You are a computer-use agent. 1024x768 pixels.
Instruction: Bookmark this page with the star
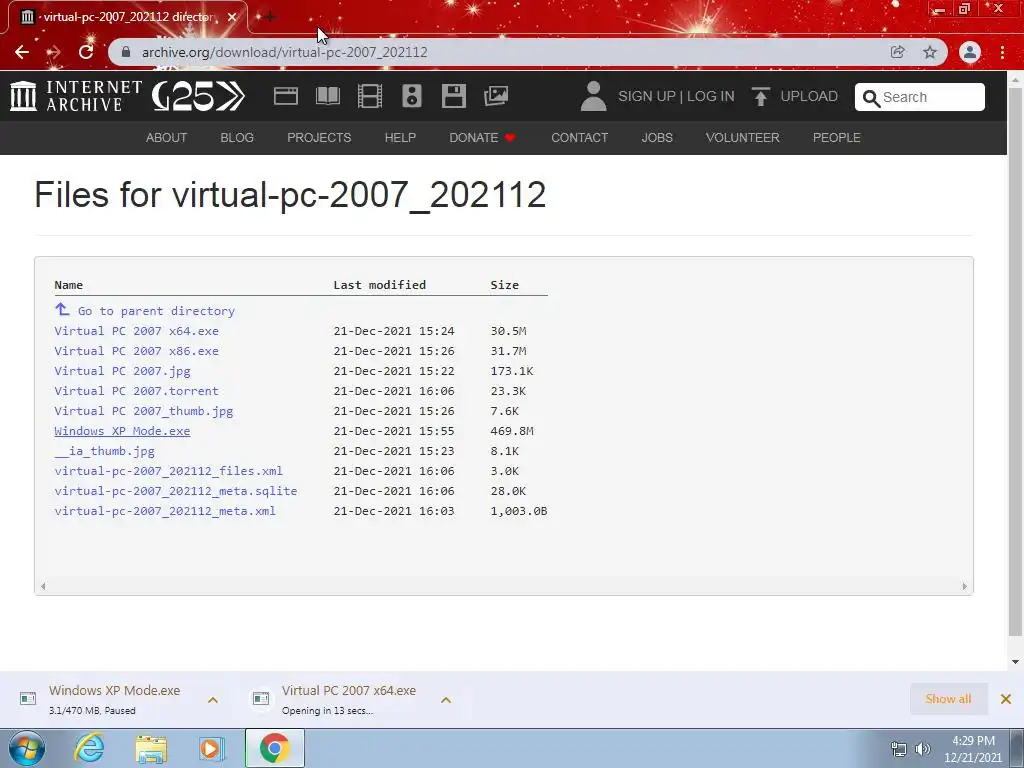pyautogui.click(x=930, y=52)
